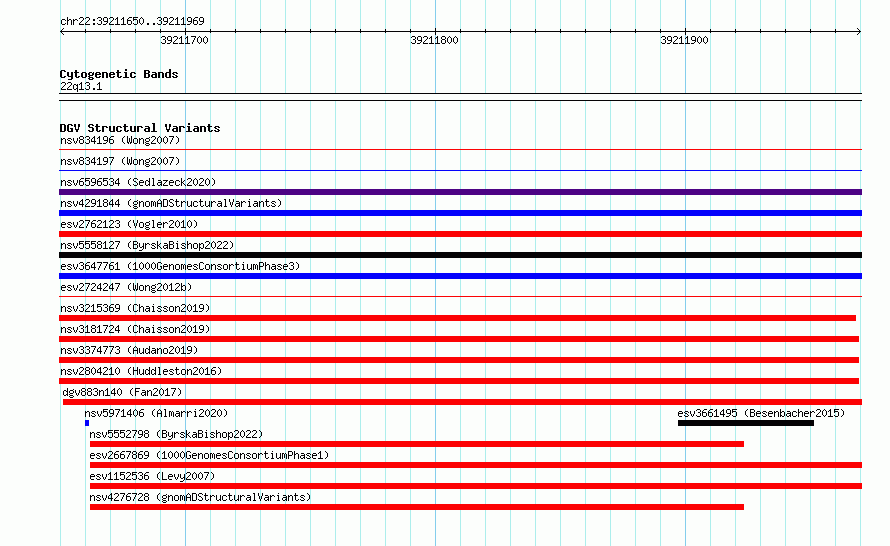Select the red nsv2804210 variant bar
The image size is (890, 546).
click(459, 381)
